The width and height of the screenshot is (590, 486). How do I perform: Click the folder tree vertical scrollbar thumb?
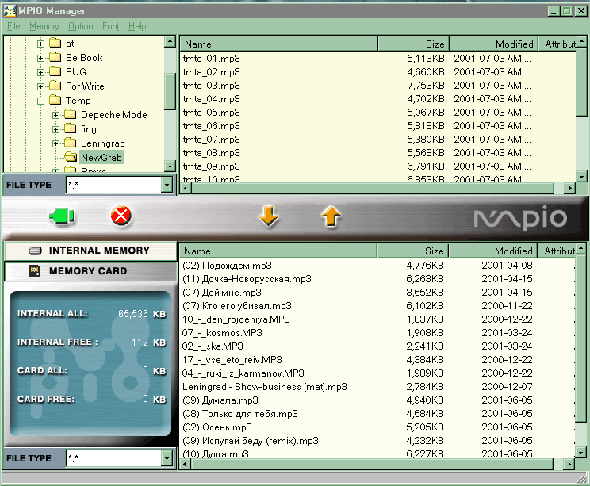click(x=170, y=91)
